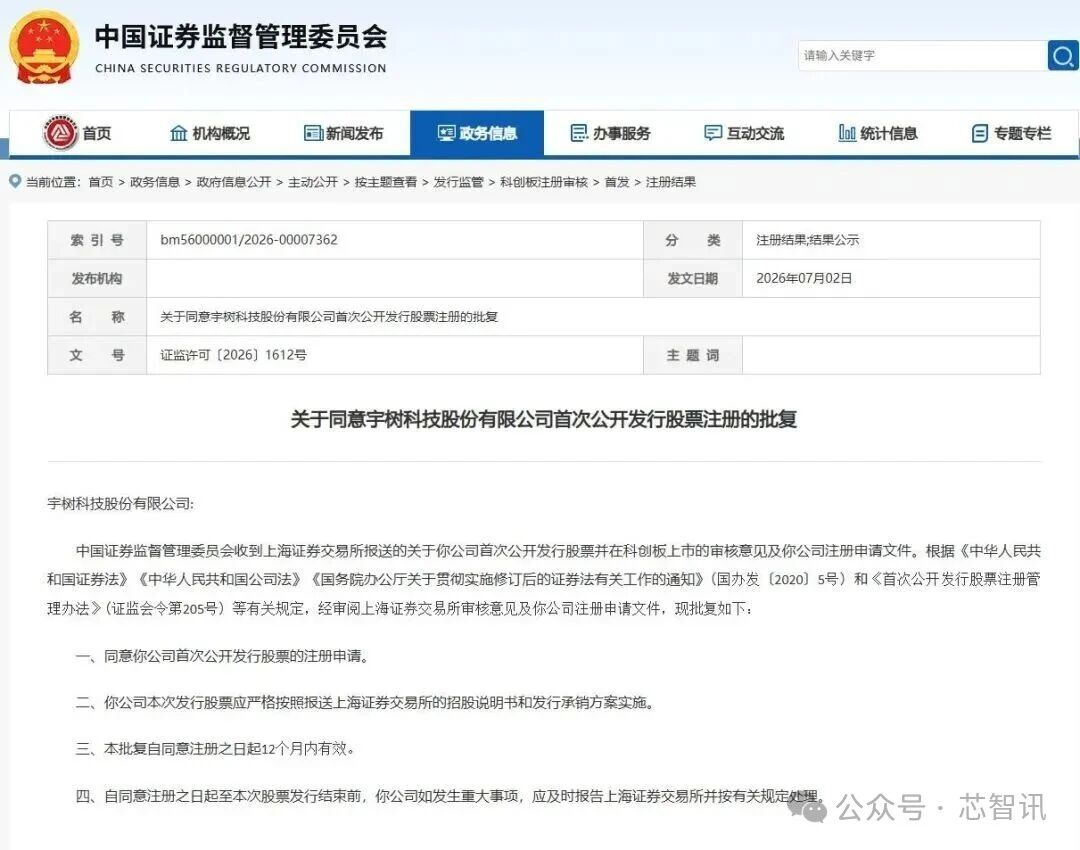The height and width of the screenshot is (850, 1080).
Task: Follow the 首页 breadcrumb link
Action: point(101,182)
